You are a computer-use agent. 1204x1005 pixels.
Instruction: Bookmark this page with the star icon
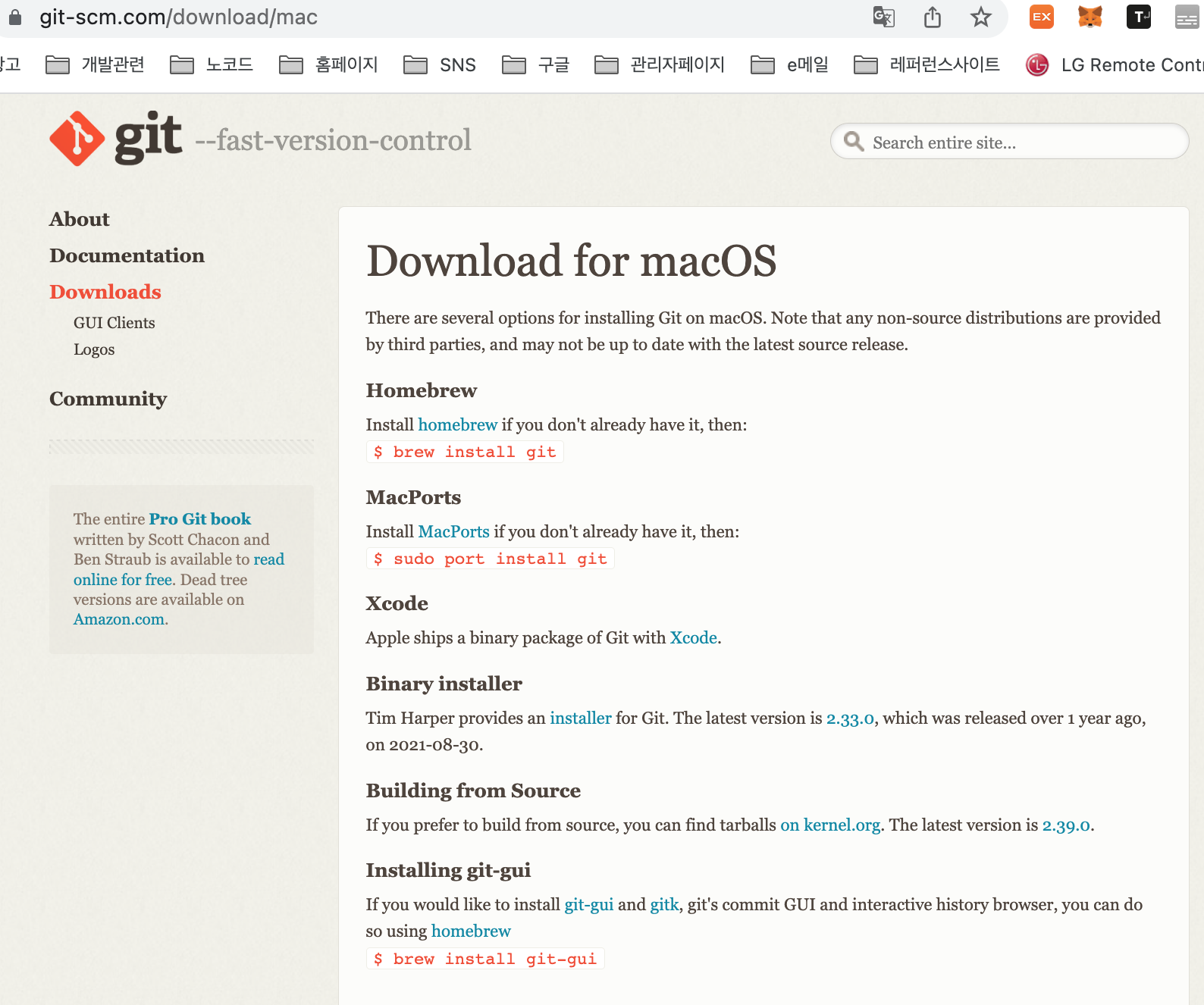[x=981, y=17]
